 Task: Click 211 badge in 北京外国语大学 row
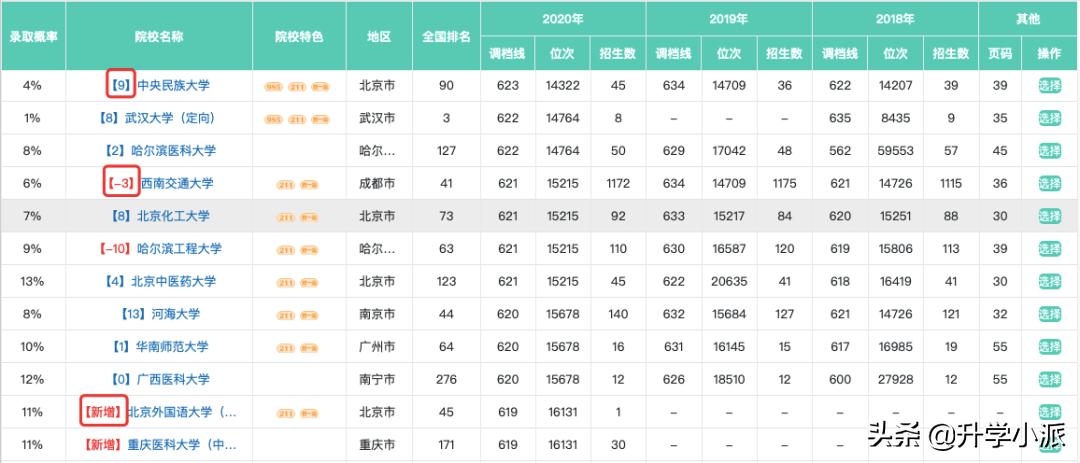click(x=285, y=413)
